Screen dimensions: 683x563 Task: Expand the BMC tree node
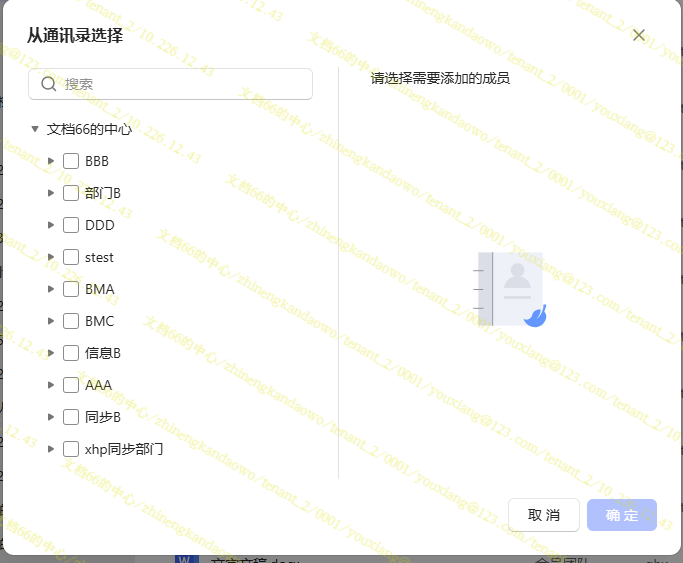(x=51, y=321)
